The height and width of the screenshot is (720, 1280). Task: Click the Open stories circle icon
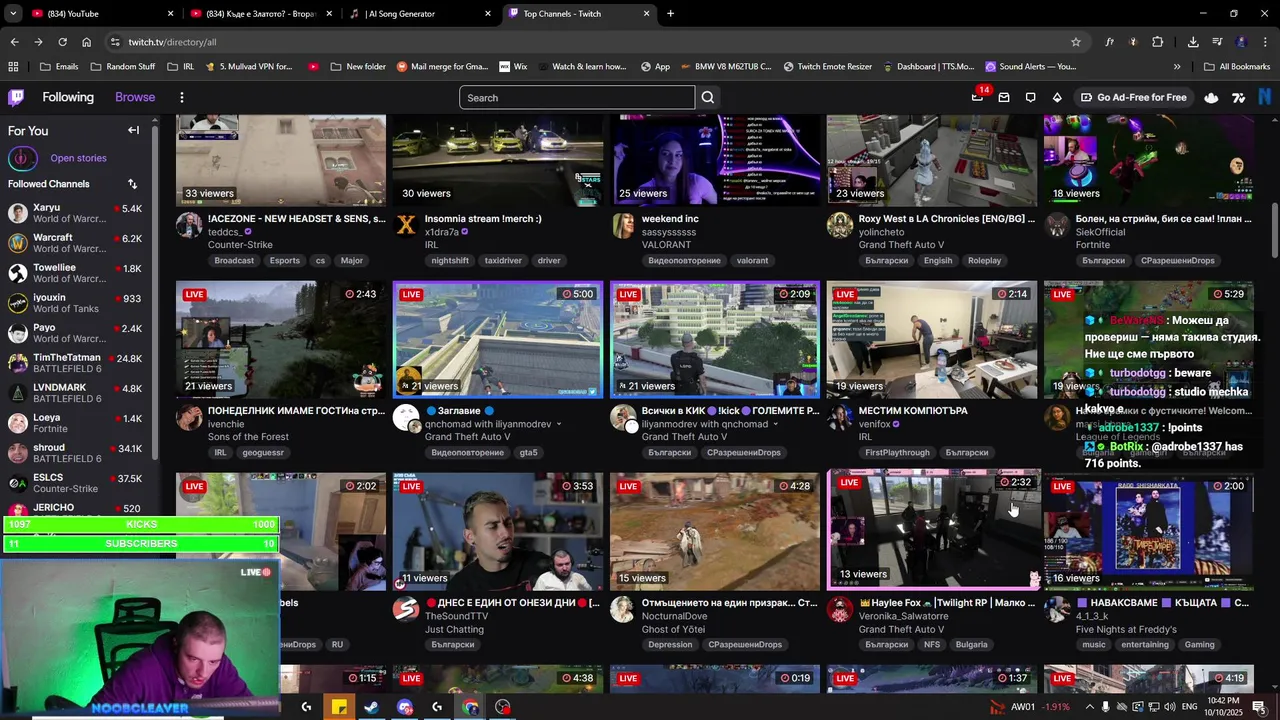coord(23,158)
